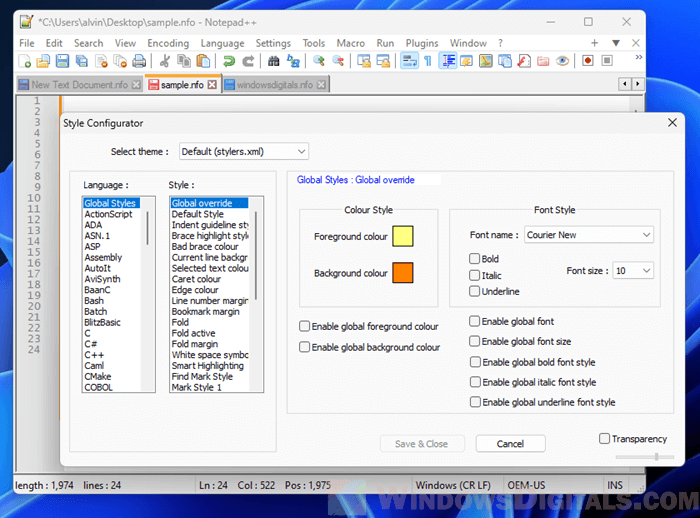Click the green Undo arrow icon

click(x=229, y=61)
